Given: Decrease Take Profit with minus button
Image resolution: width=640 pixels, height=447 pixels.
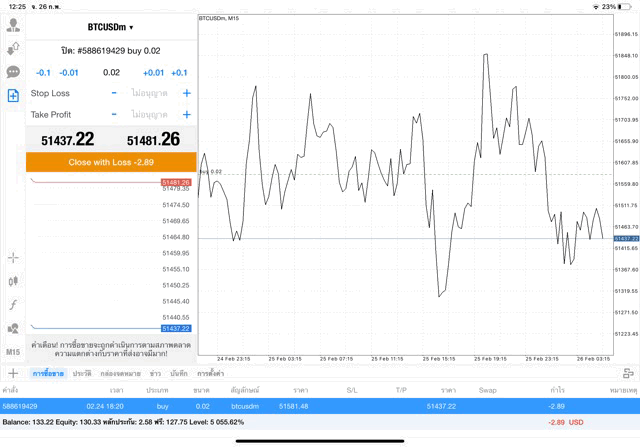Looking at the screenshot, I should (114, 115).
